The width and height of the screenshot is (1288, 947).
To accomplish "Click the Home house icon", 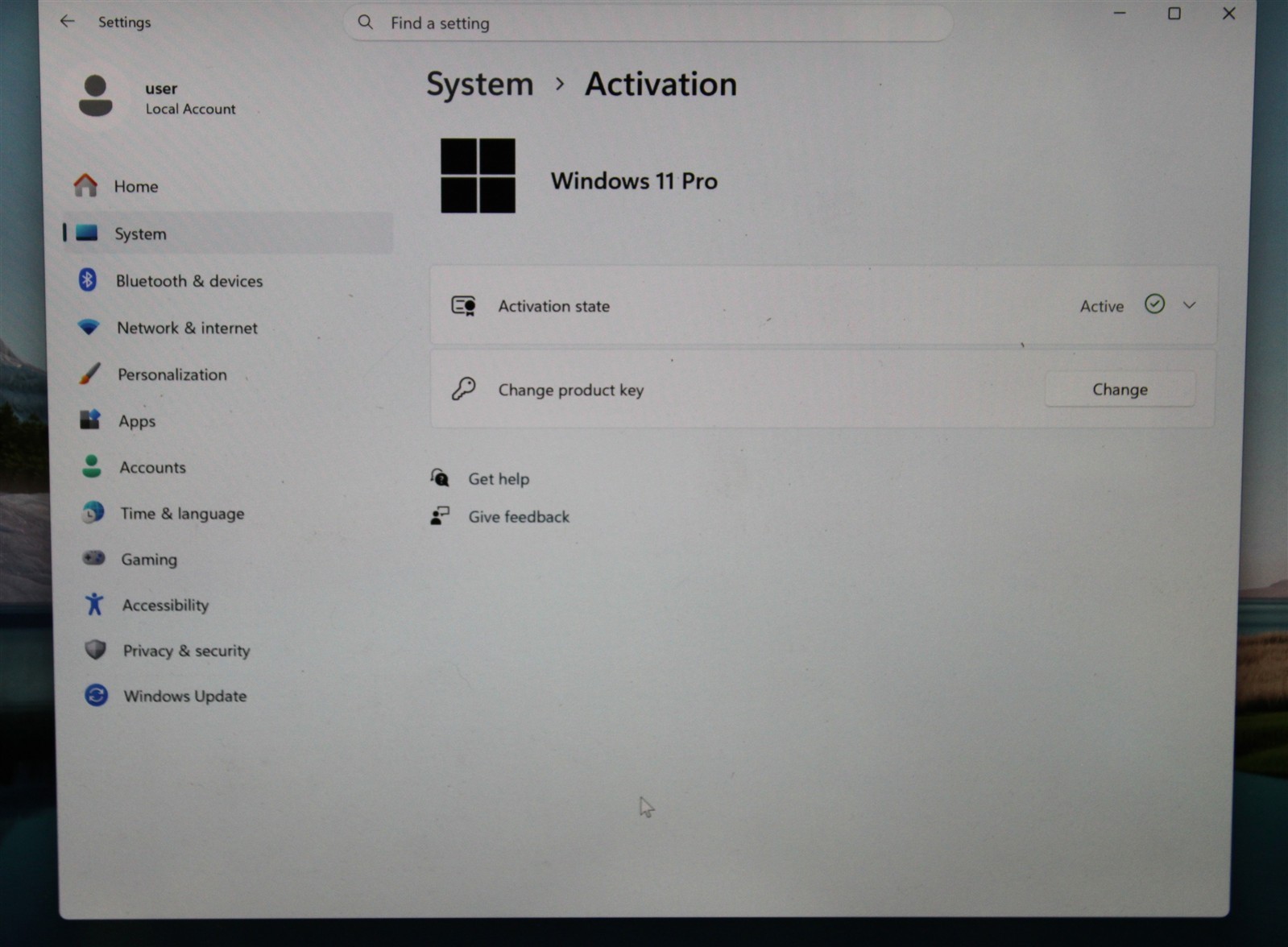I will [85, 186].
